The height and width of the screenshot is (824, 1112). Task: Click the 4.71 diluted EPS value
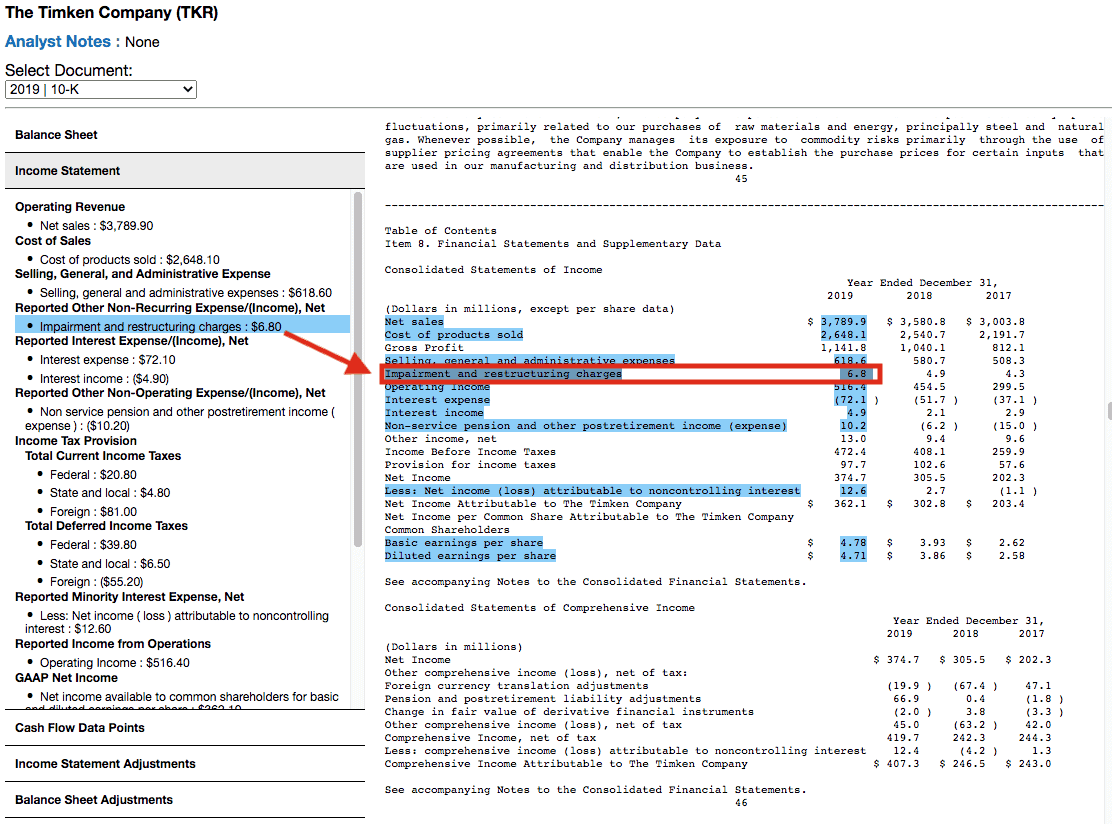(853, 556)
